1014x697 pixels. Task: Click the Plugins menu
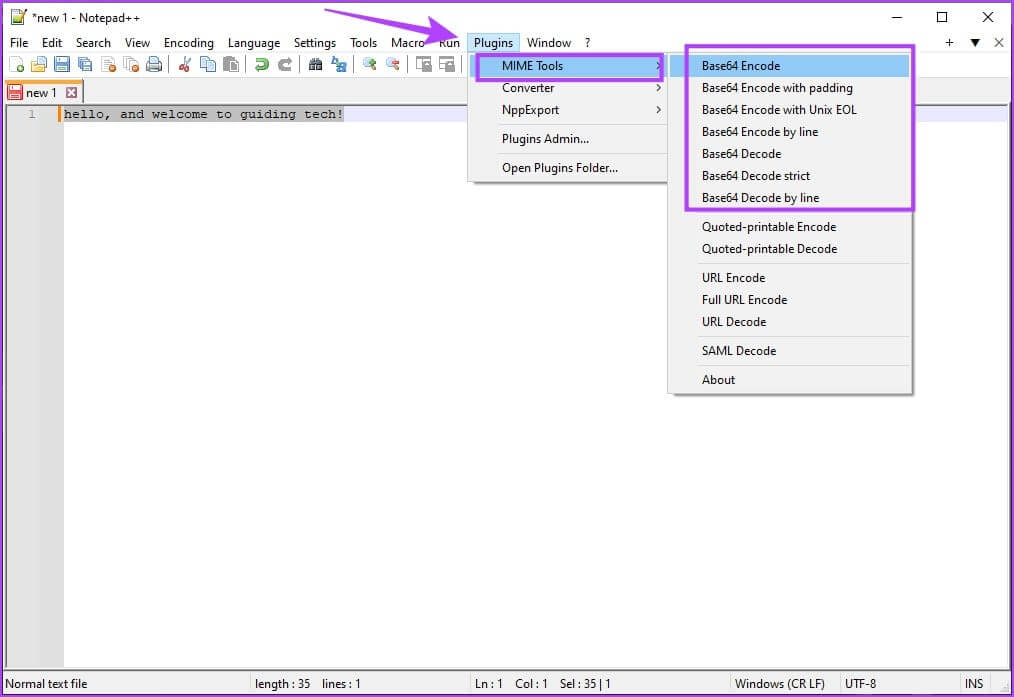[x=493, y=43]
